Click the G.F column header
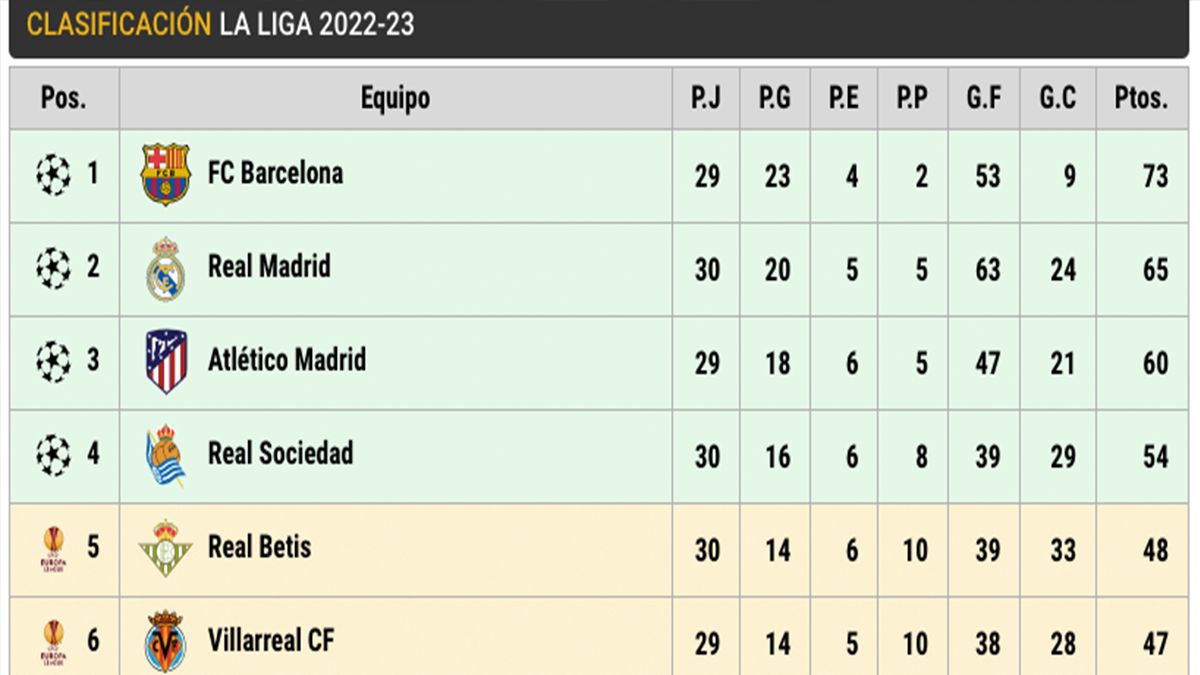Image resolution: width=1200 pixels, height=675 pixels. click(x=987, y=98)
